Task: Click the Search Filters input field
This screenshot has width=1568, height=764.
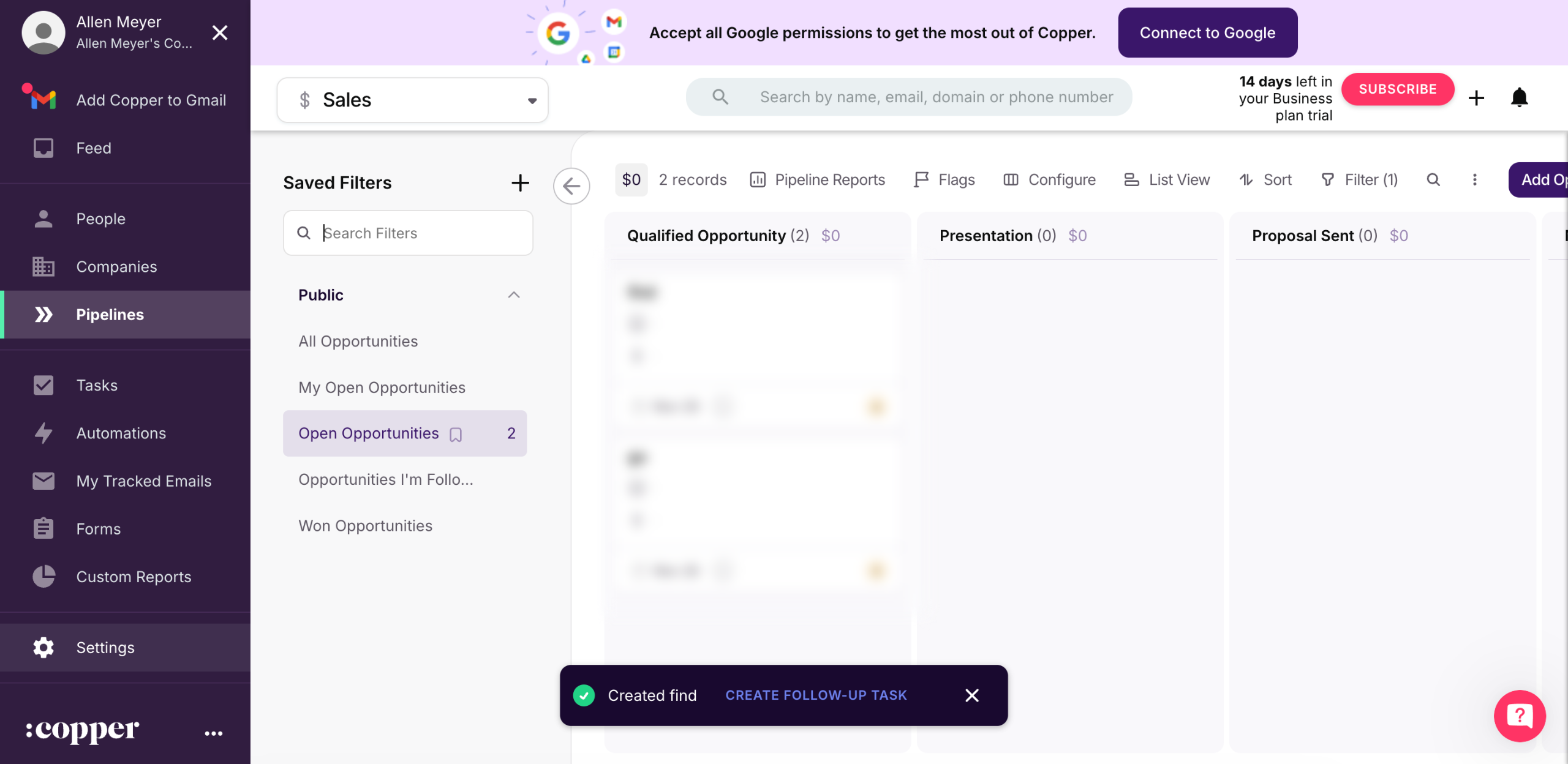Action: click(x=409, y=233)
